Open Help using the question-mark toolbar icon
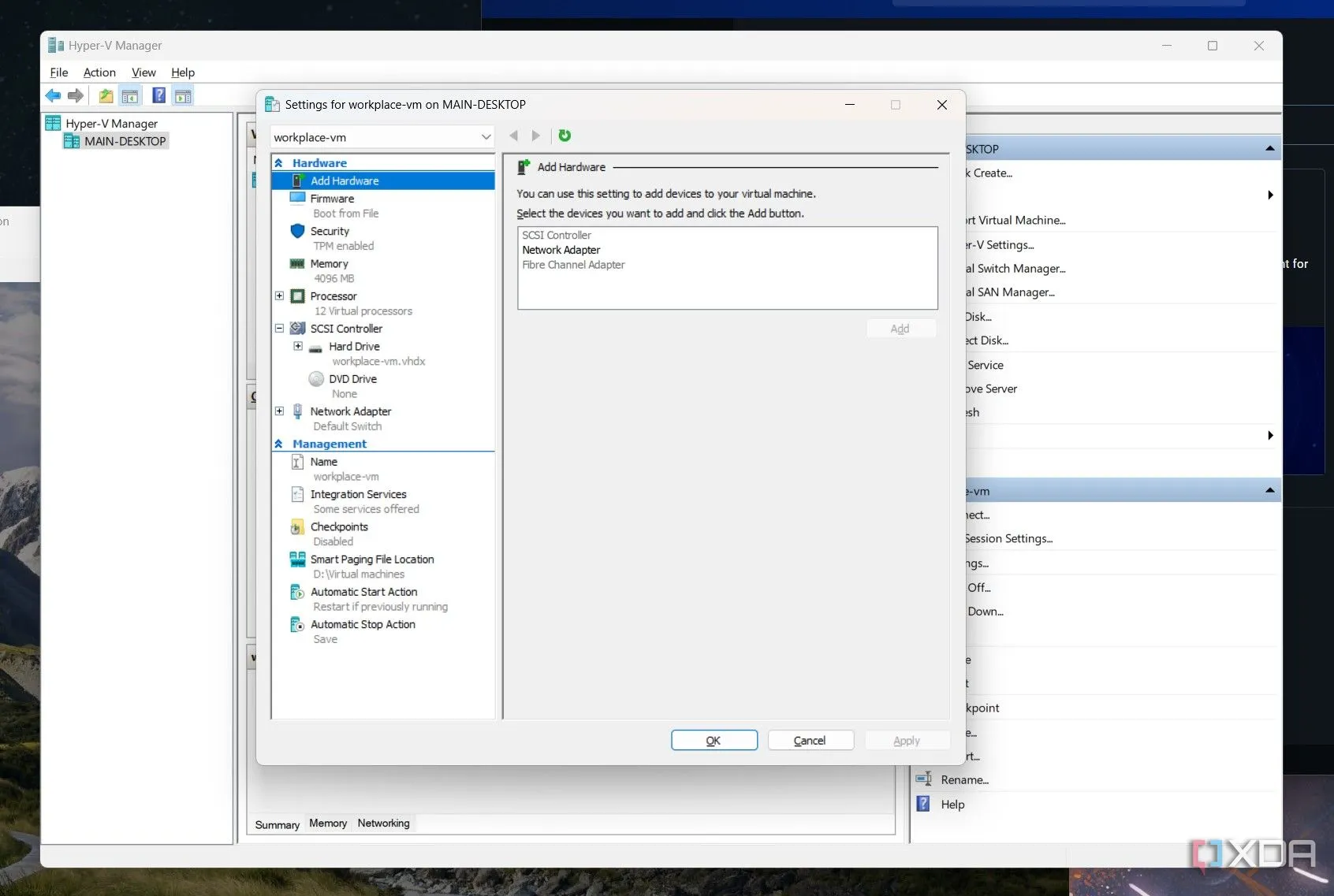The height and width of the screenshot is (896, 1334). pos(159,95)
